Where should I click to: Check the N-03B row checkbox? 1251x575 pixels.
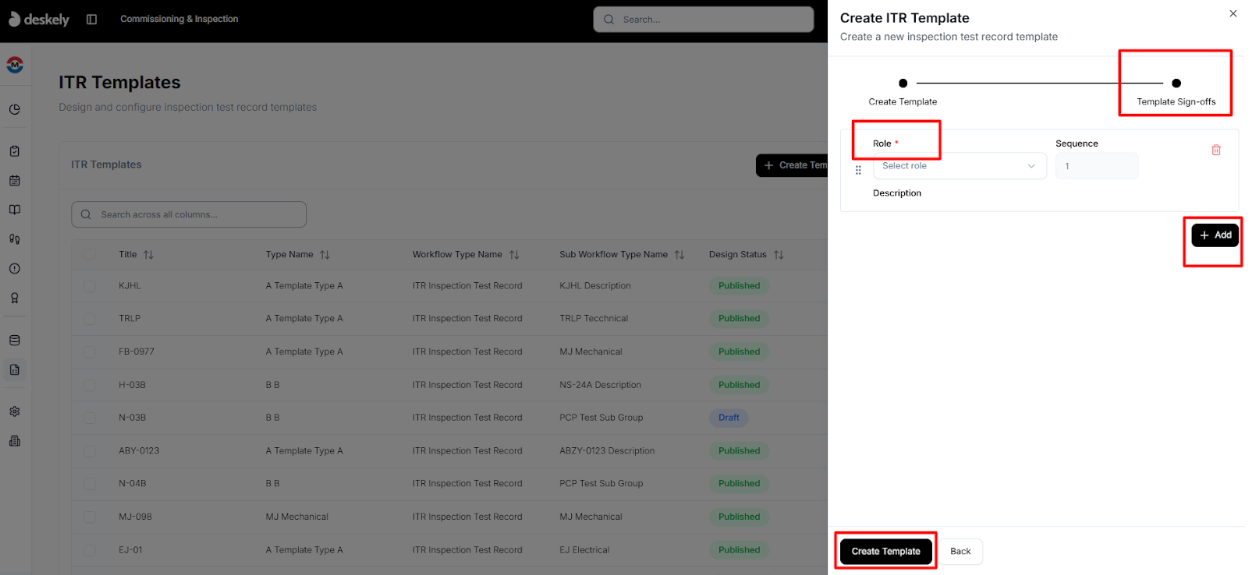click(89, 418)
